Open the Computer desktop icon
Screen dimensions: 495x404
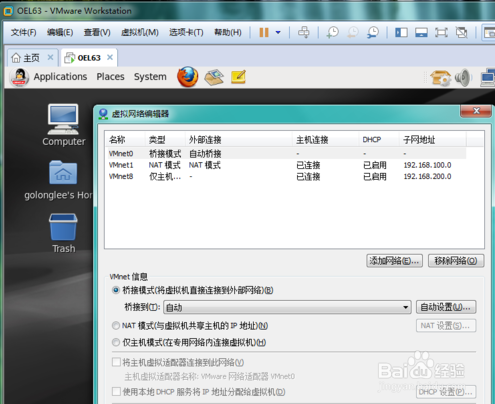tap(63, 125)
